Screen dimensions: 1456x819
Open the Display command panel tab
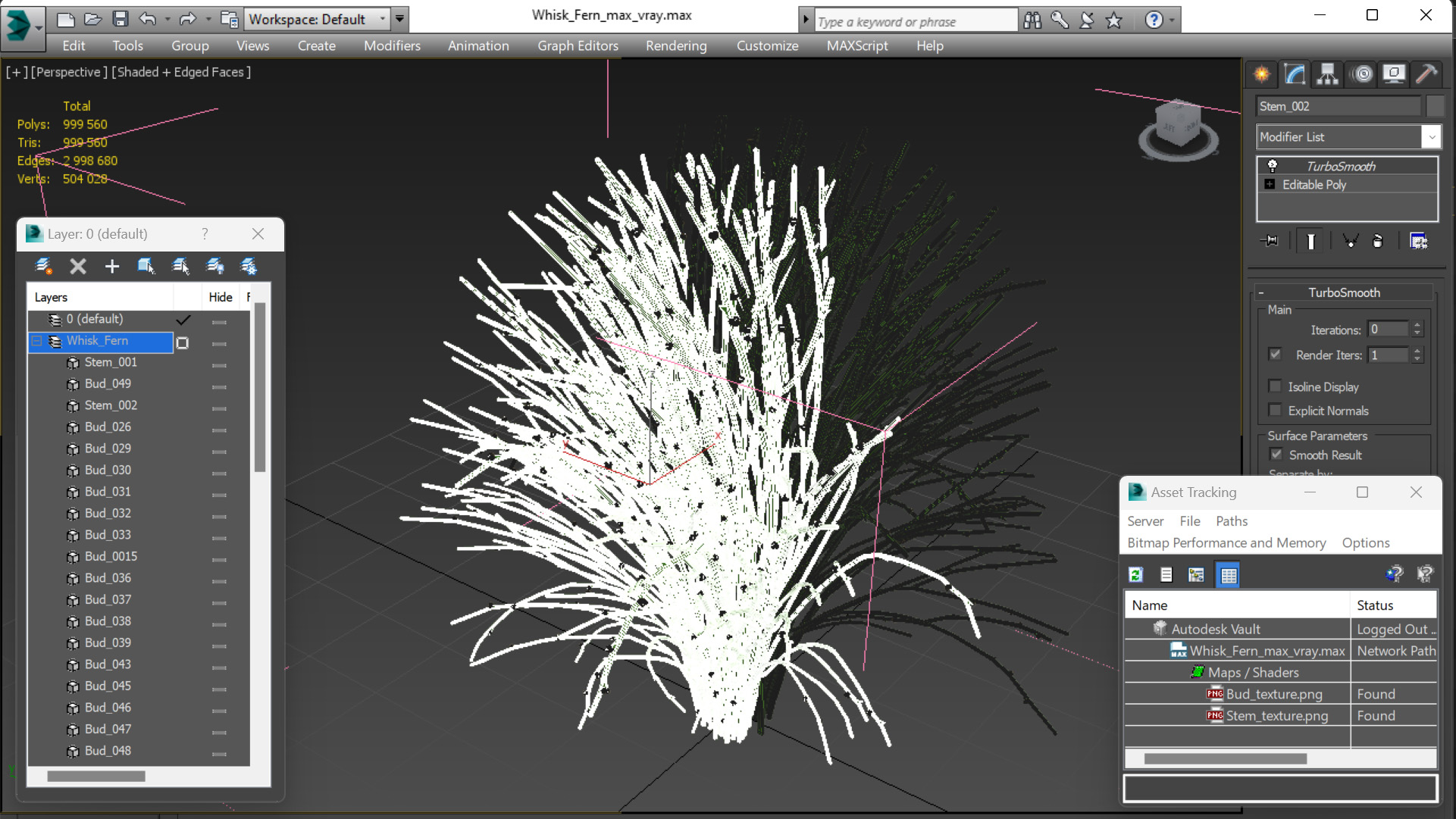[1394, 73]
